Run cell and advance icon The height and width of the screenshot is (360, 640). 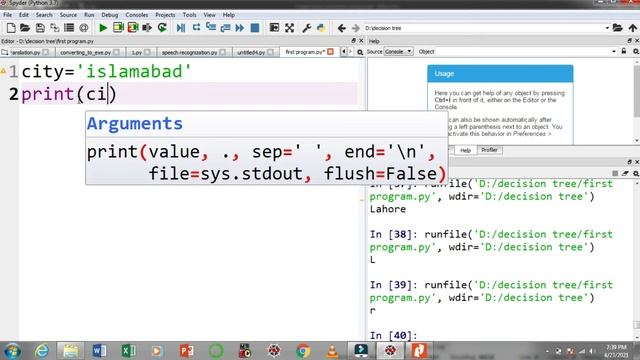pyautogui.click(x=133, y=28)
